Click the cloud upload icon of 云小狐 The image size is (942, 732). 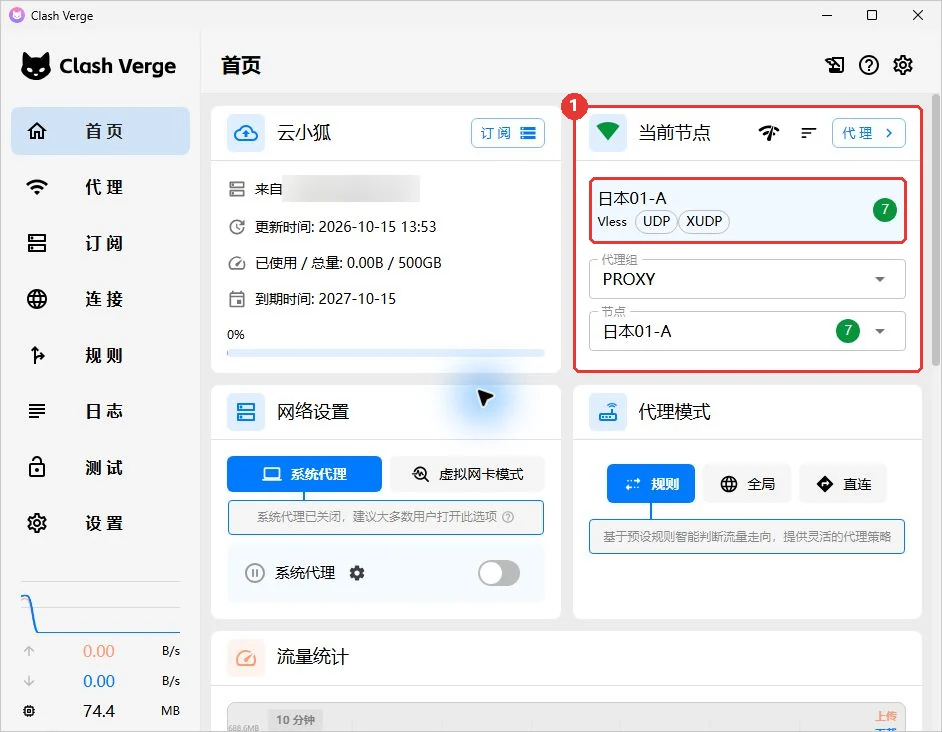(246, 133)
